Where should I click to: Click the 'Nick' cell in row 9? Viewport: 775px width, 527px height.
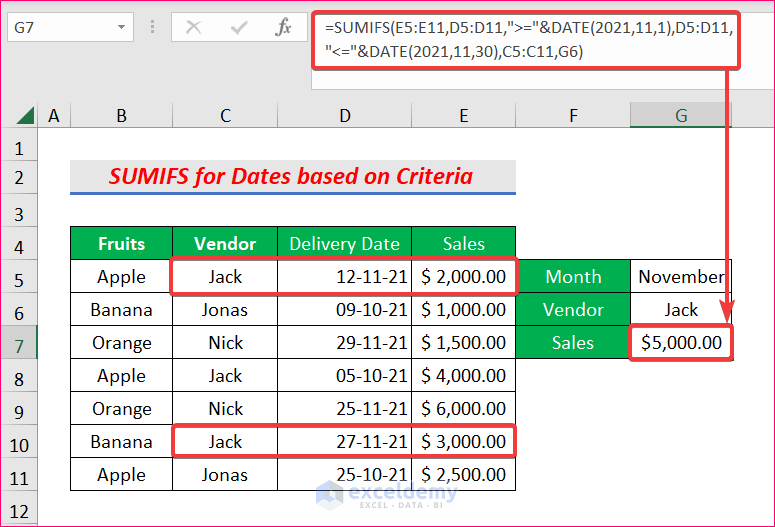[225, 408]
